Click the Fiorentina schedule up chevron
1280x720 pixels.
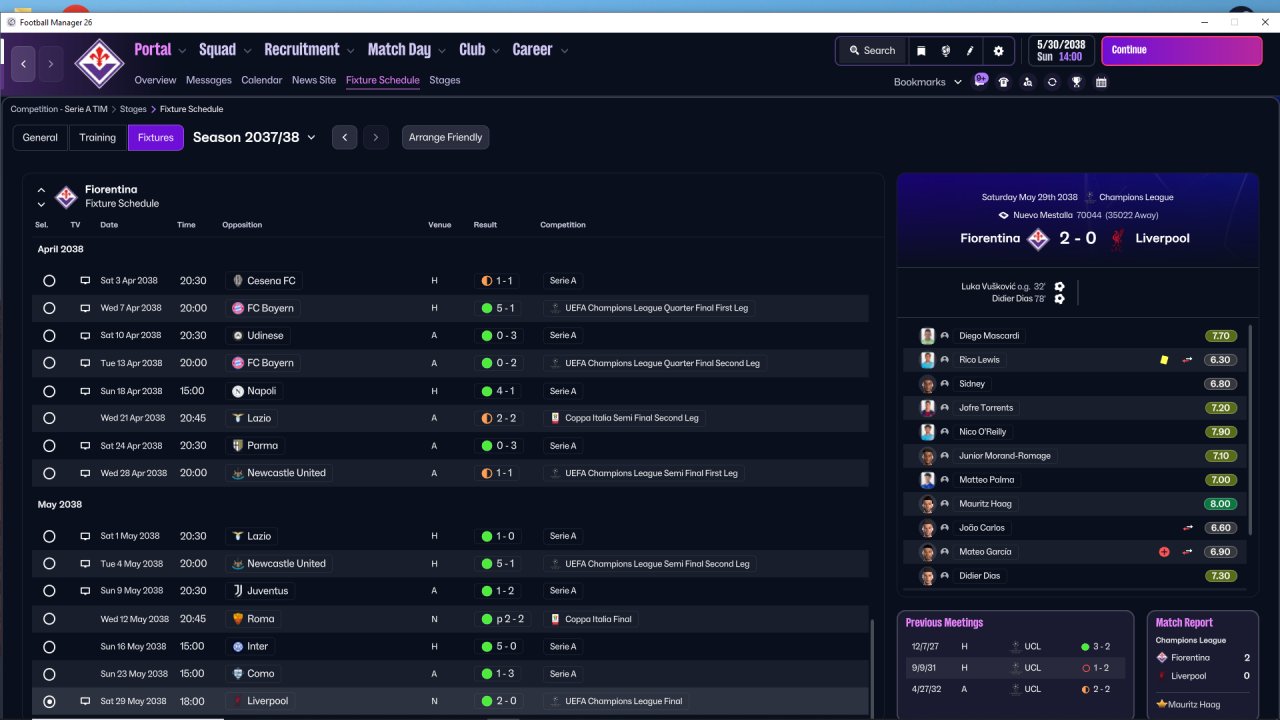[x=41, y=189]
